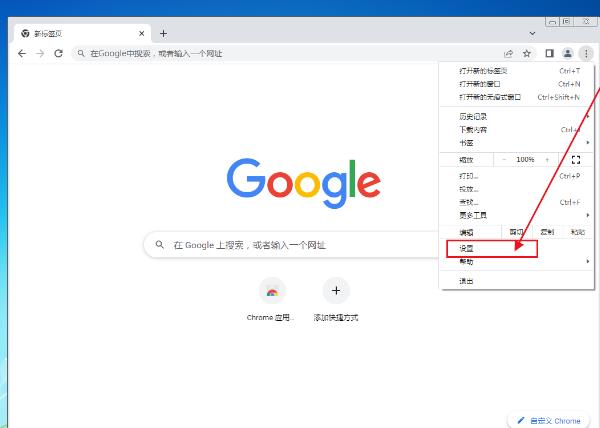The width and height of the screenshot is (600, 428).
Task: Expand the 更多工具 submenu arrow
Action: (588, 215)
